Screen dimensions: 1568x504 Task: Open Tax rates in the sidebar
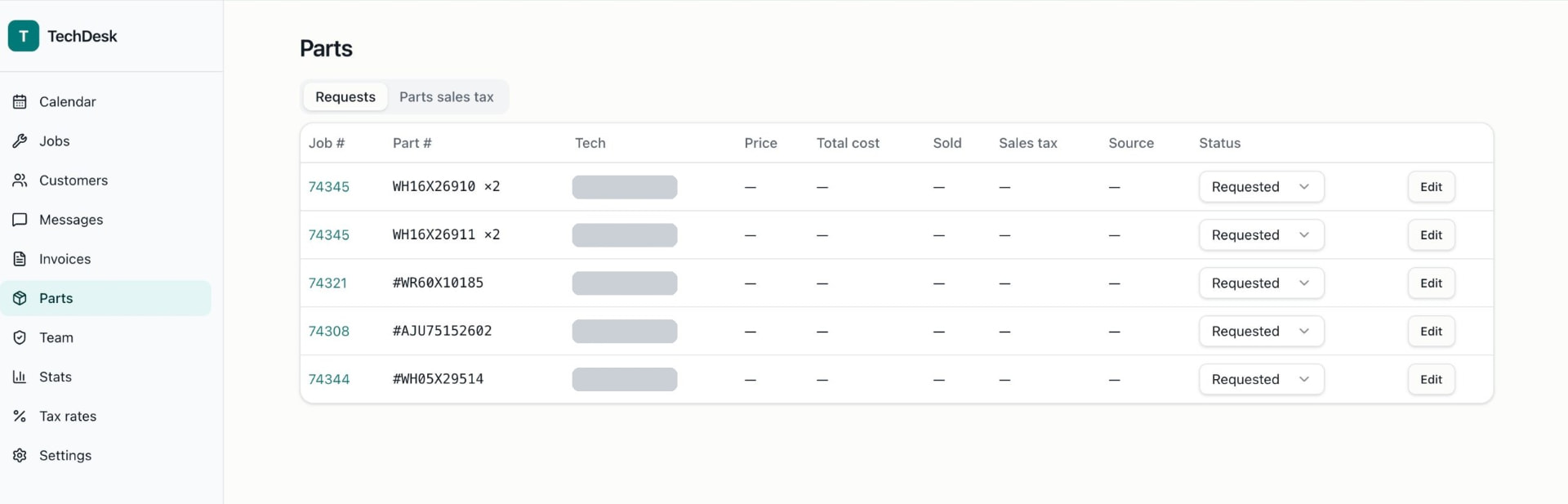pyautogui.click(x=106, y=416)
